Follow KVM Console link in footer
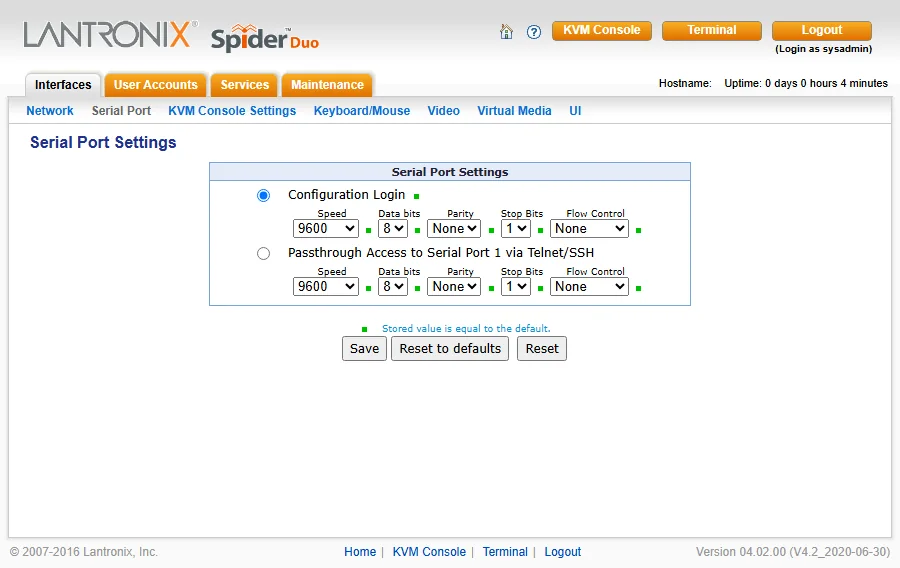The image size is (900, 568). 429,552
